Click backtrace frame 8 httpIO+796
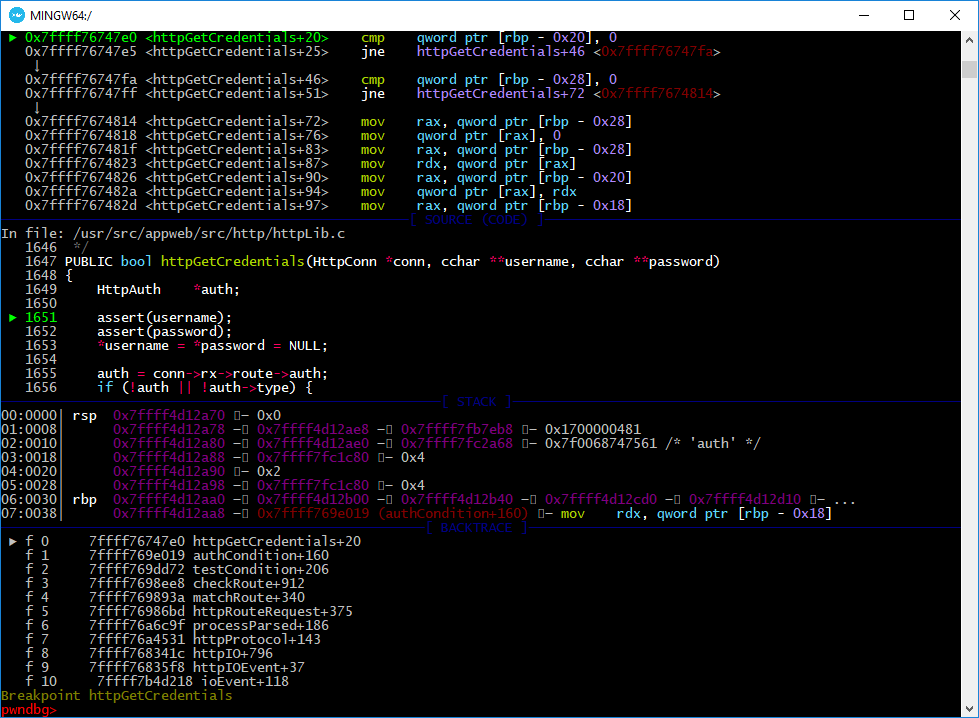The image size is (979, 718). click(149, 654)
